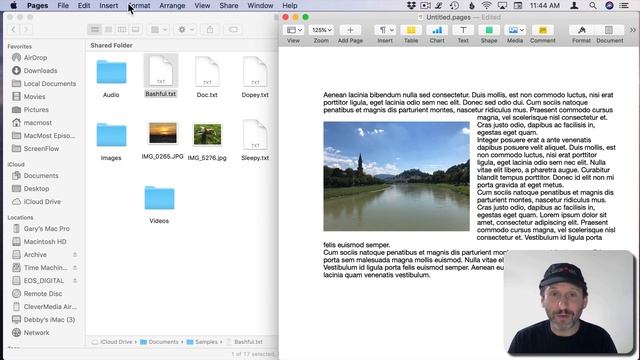
Task: Click the Wi-Fi status icon
Action: 486,5
